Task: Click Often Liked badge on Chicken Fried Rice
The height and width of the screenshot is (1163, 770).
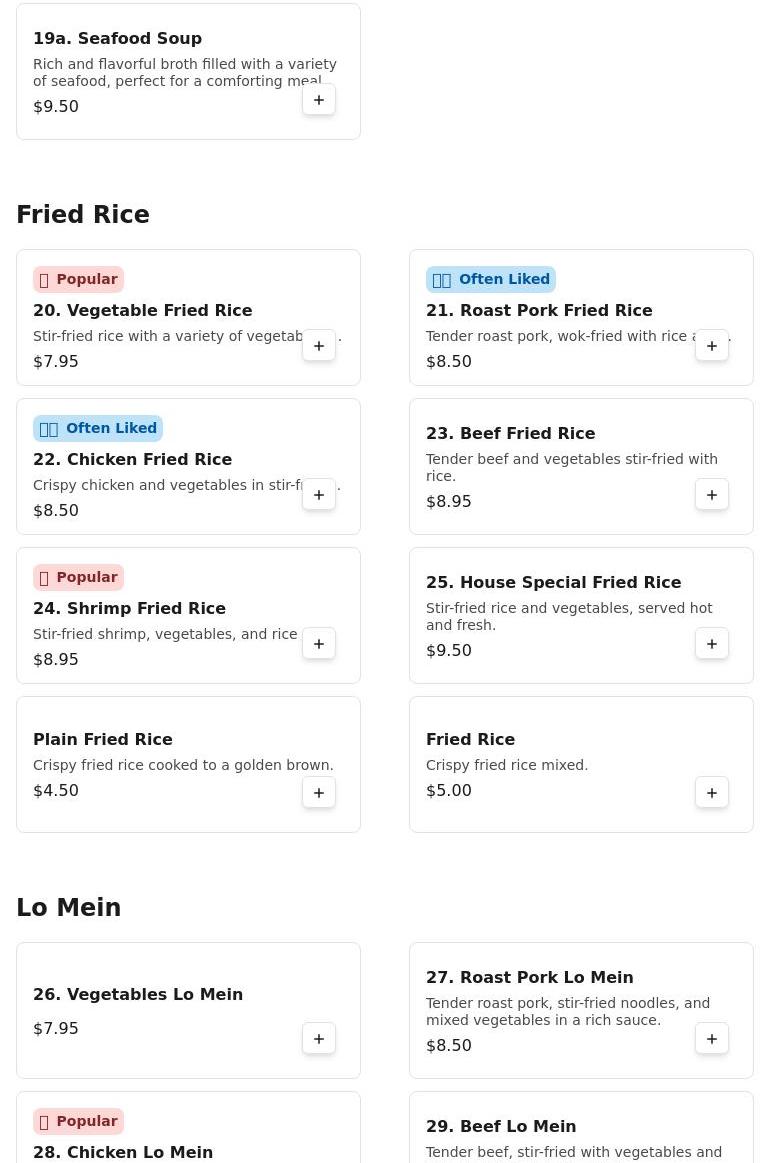Action: [x=98, y=429]
